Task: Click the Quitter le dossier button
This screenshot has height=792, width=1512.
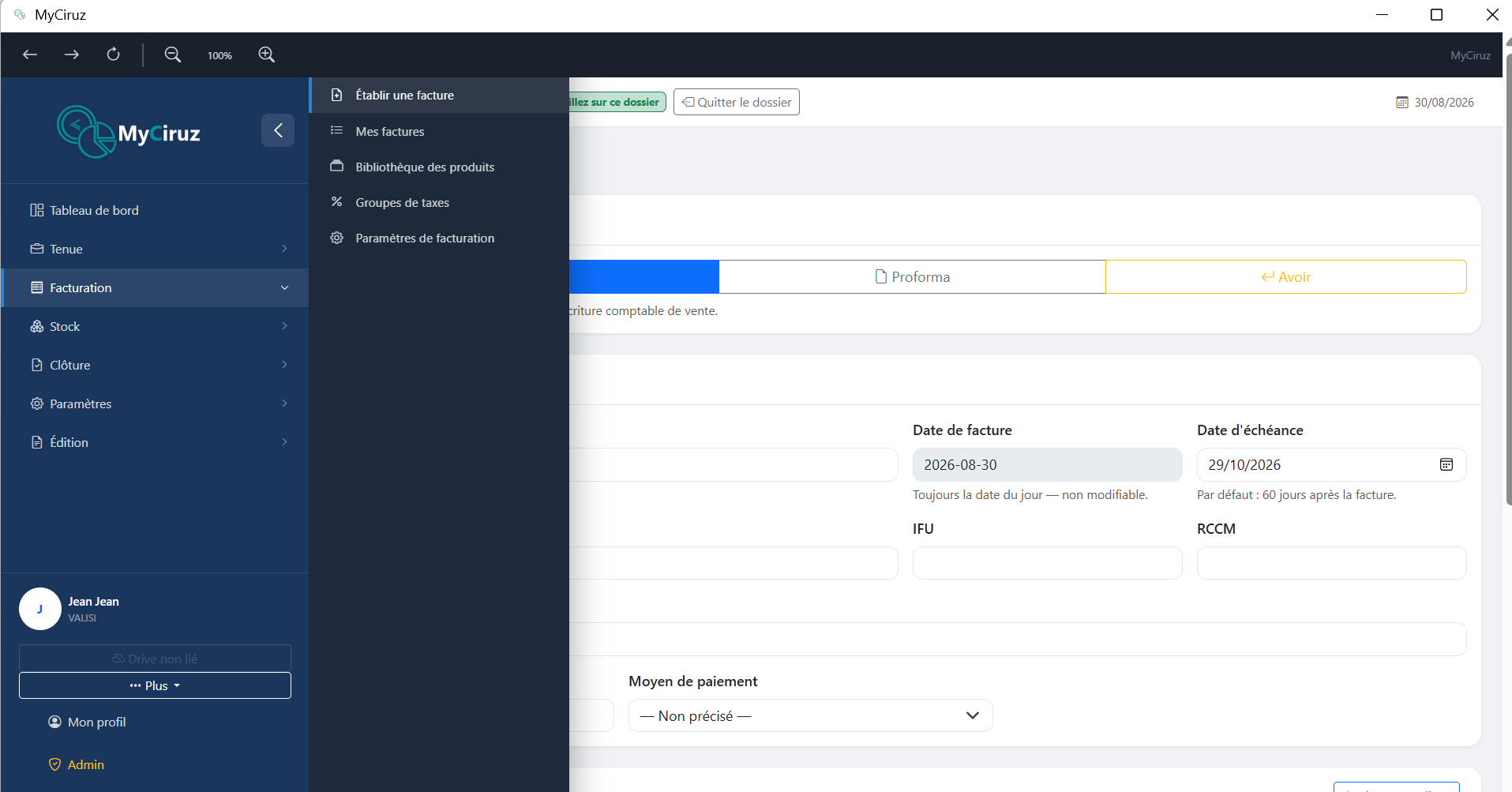Action: tap(737, 102)
